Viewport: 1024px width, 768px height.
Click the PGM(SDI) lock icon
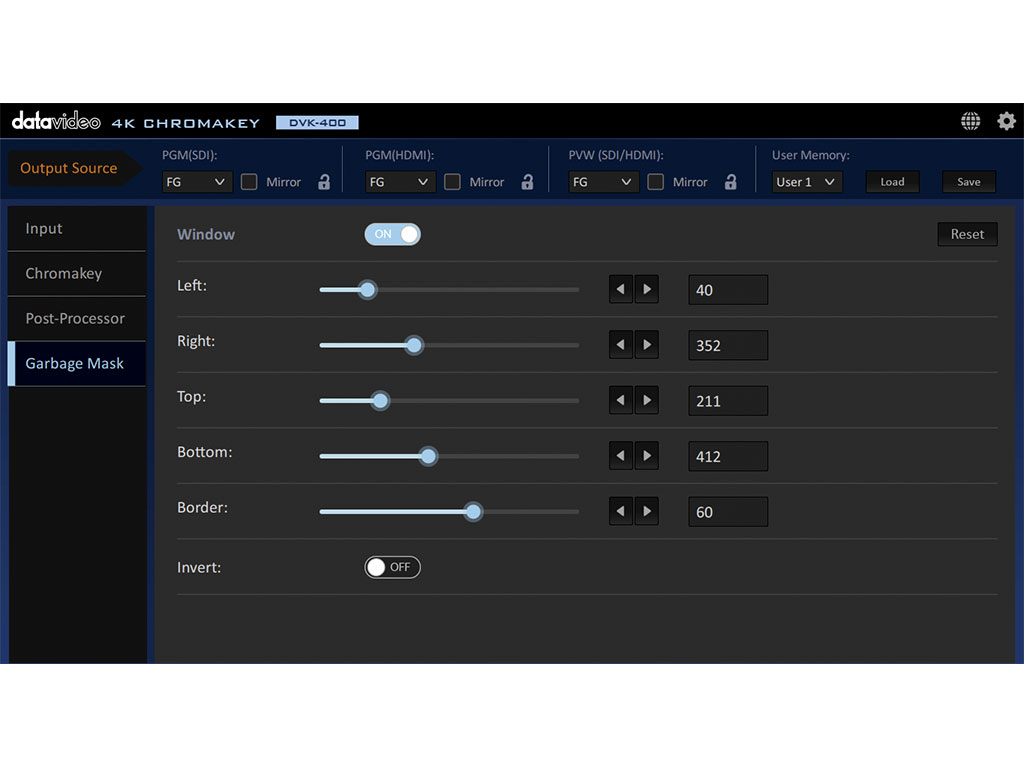[x=324, y=182]
